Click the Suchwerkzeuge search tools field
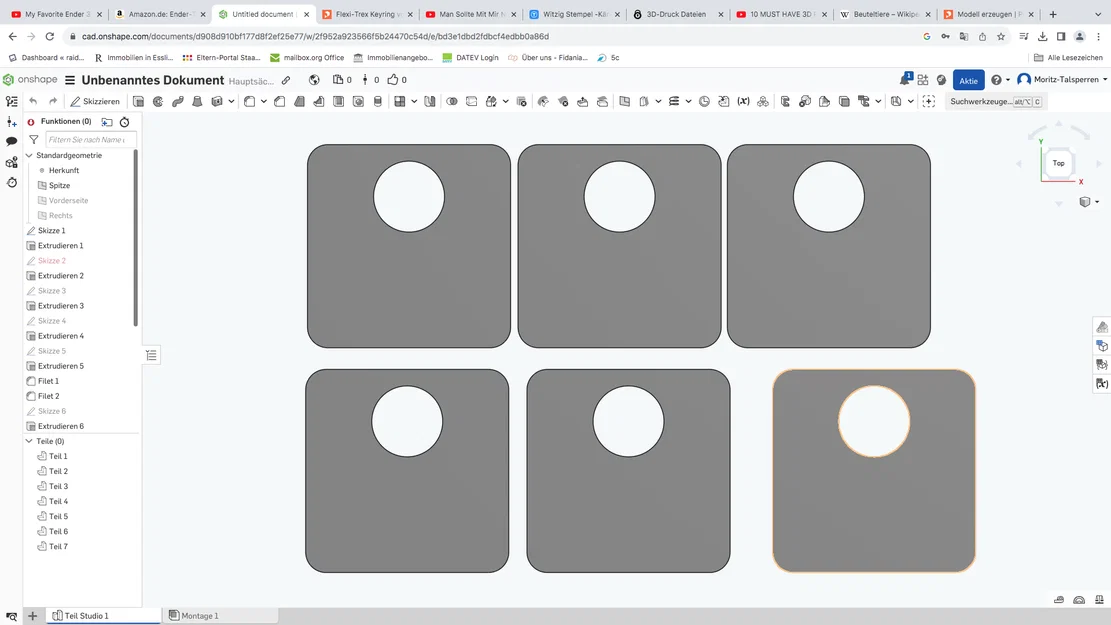1111x625 pixels. pos(995,101)
